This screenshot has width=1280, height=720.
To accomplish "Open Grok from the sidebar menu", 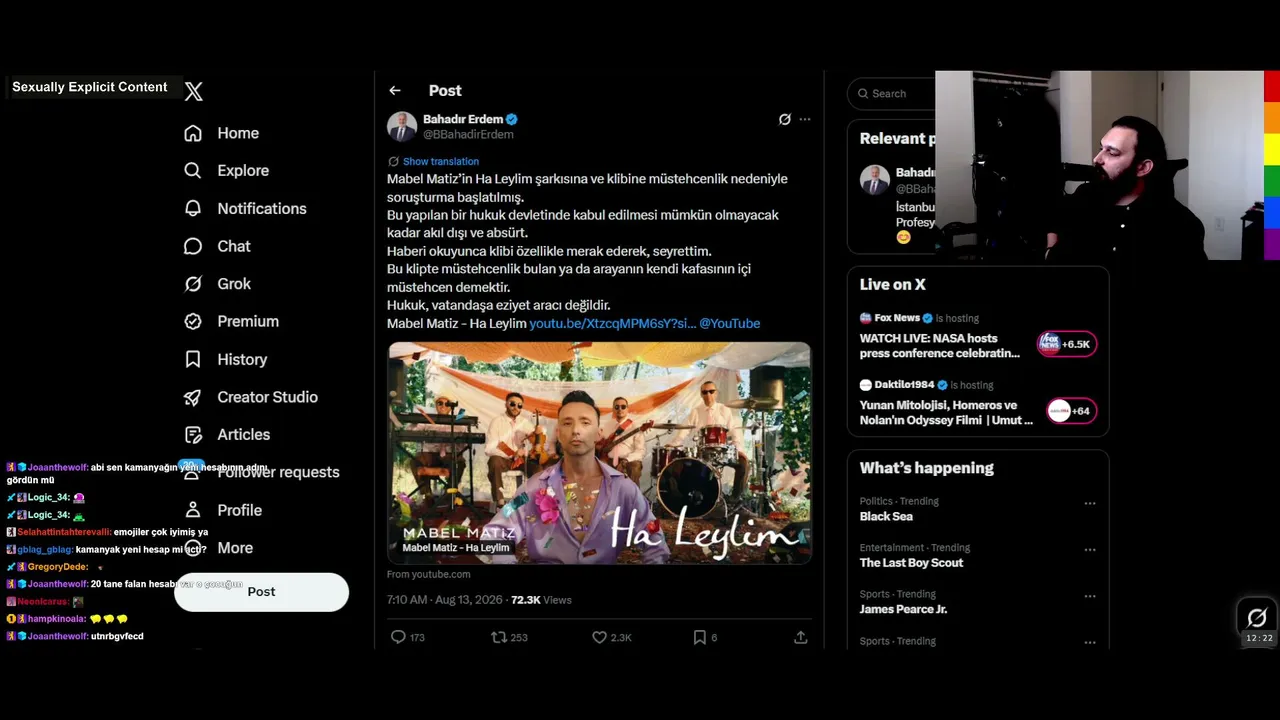I will 217,284.
